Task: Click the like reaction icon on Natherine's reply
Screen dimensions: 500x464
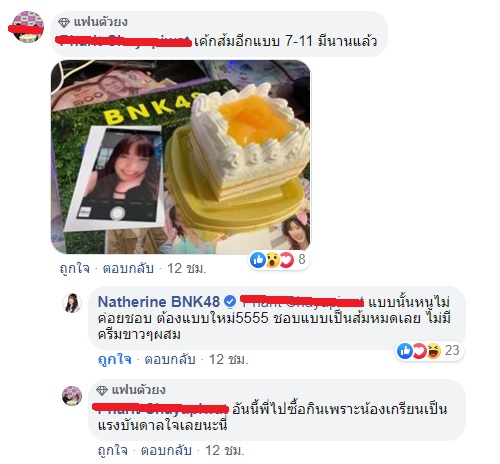Action: click(405, 351)
